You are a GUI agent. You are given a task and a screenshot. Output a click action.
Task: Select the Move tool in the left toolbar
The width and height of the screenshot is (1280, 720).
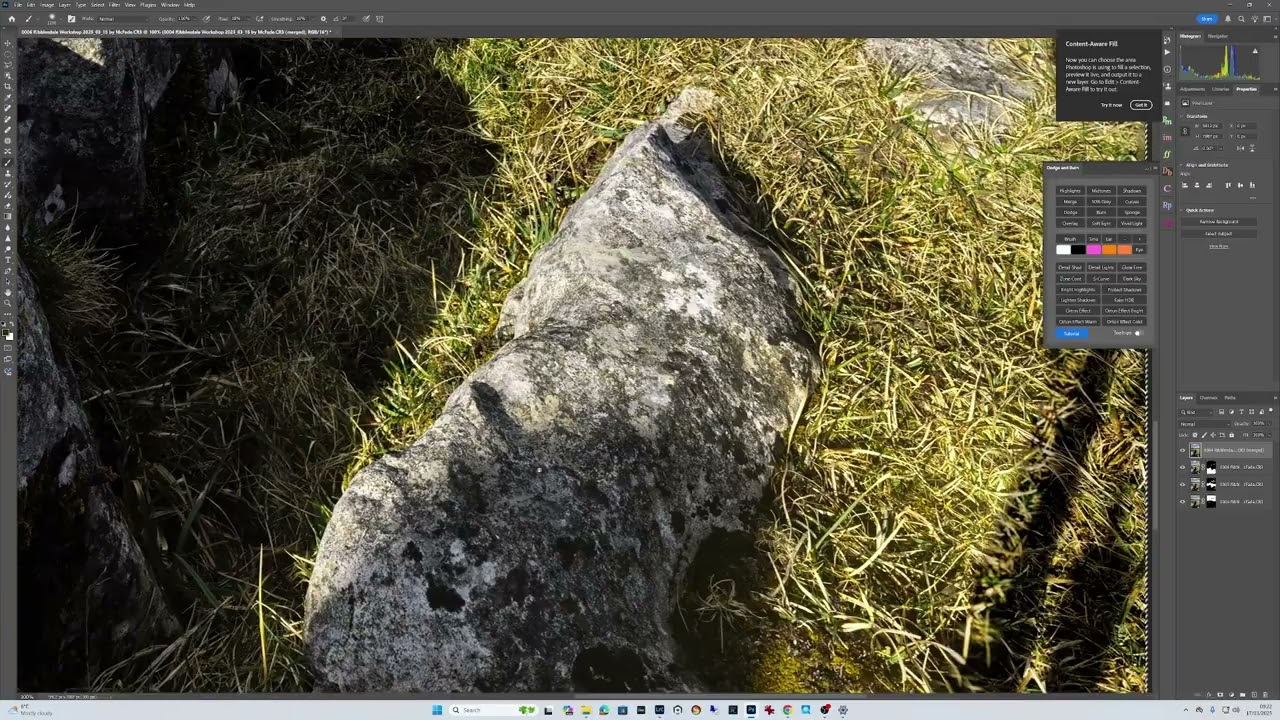[8, 43]
